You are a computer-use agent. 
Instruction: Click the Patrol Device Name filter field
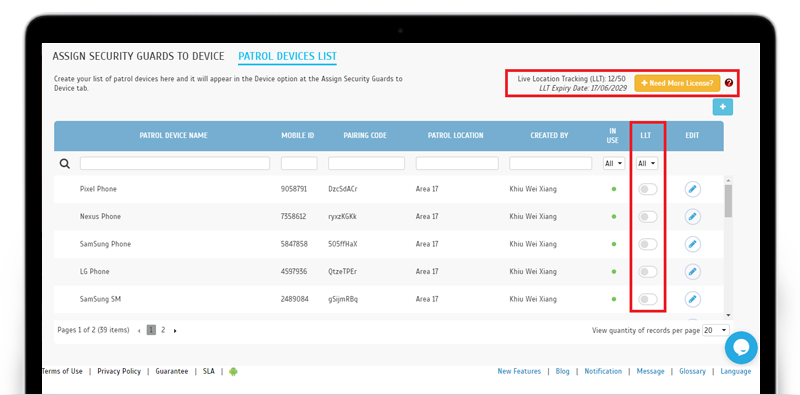click(175, 163)
